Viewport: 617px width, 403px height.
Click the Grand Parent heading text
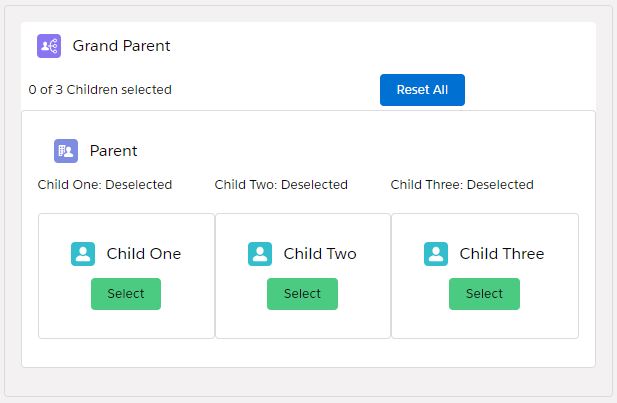[121, 46]
